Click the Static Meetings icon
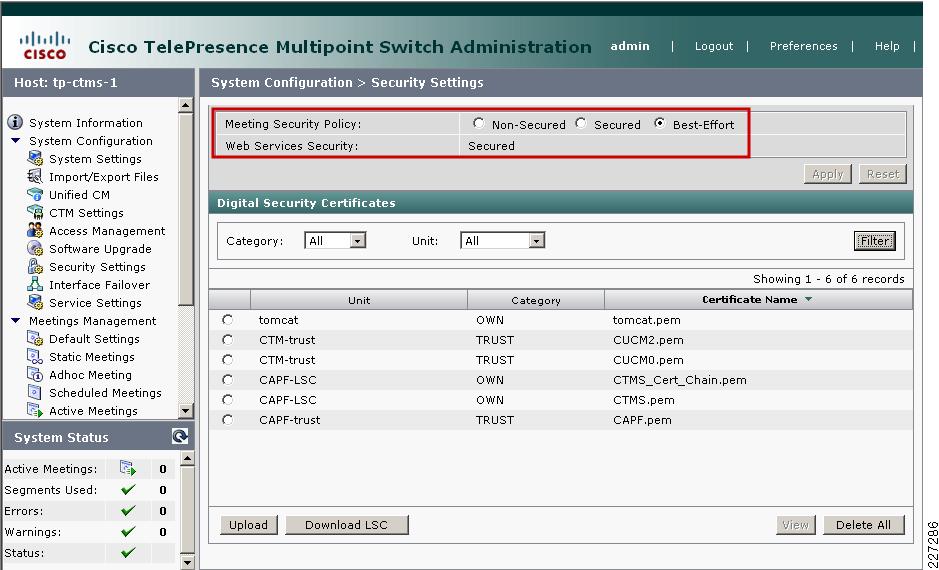 click(x=35, y=357)
